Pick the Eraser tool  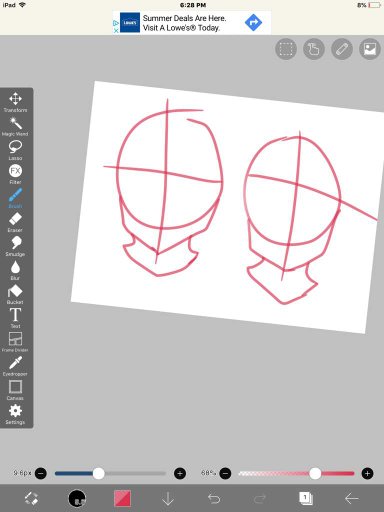15,222
